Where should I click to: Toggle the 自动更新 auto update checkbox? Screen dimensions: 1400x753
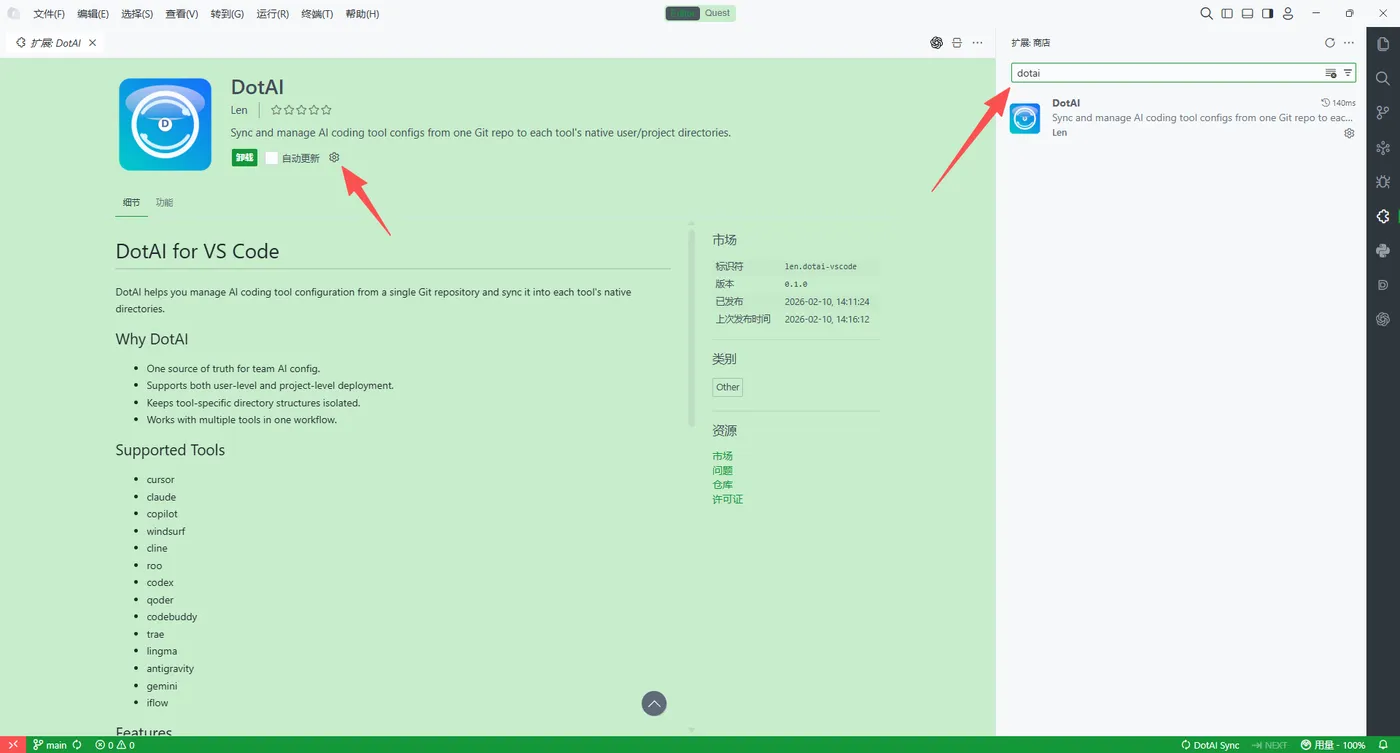pos(271,158)
